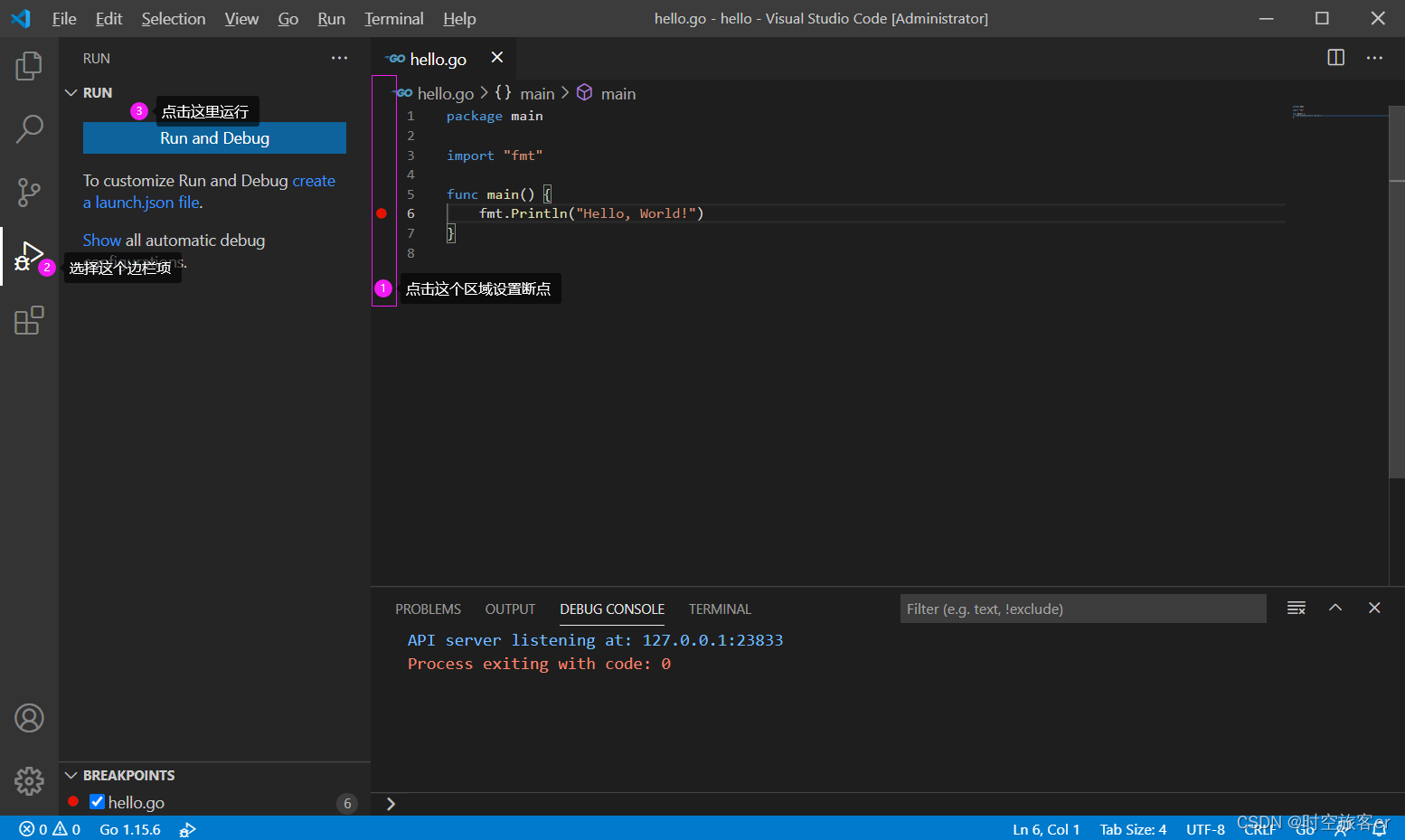Click code line fmt.Println("Hello, World!")

[591, 213]
